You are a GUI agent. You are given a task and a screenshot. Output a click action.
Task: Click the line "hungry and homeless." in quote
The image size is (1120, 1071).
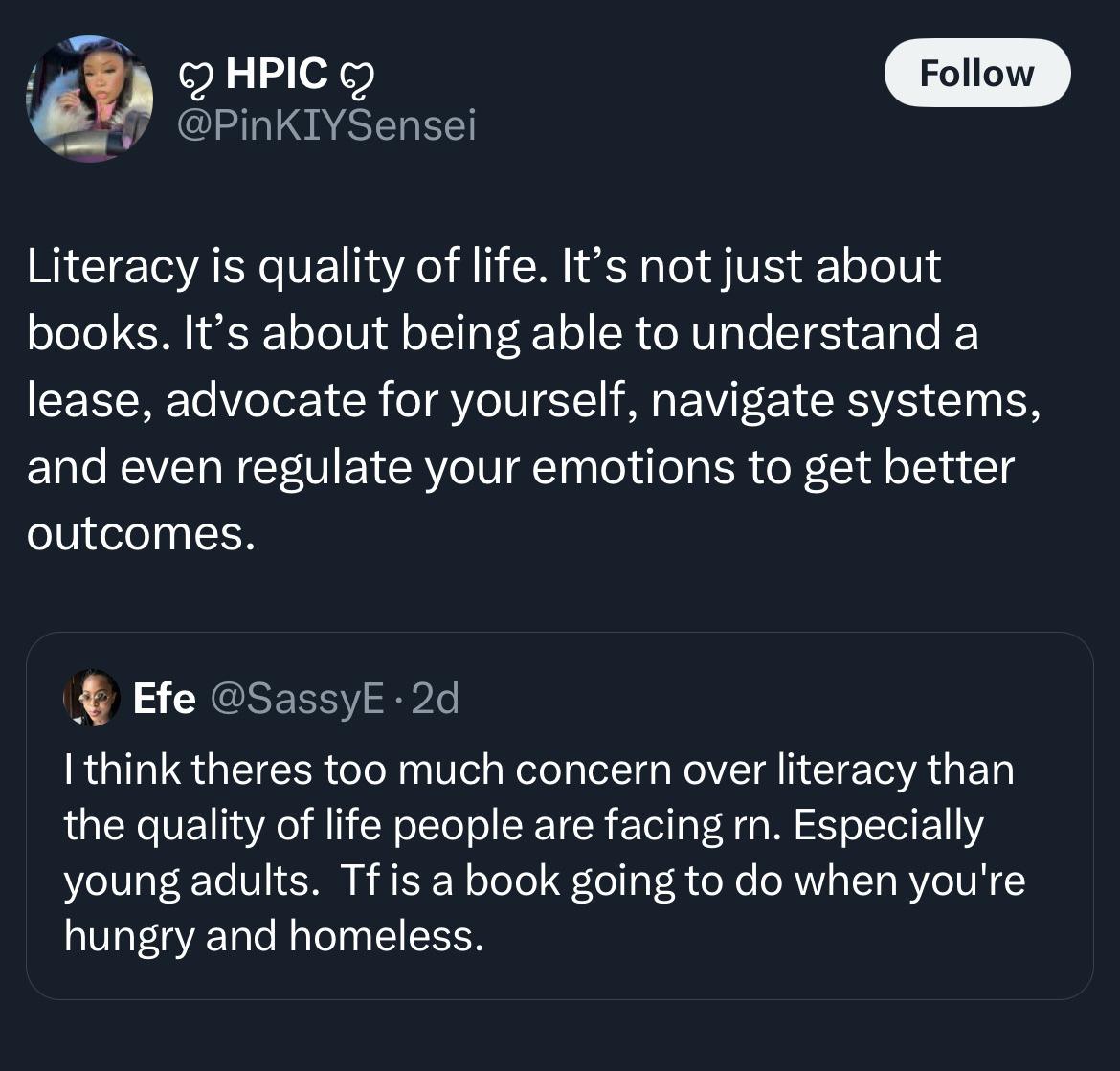274,935
